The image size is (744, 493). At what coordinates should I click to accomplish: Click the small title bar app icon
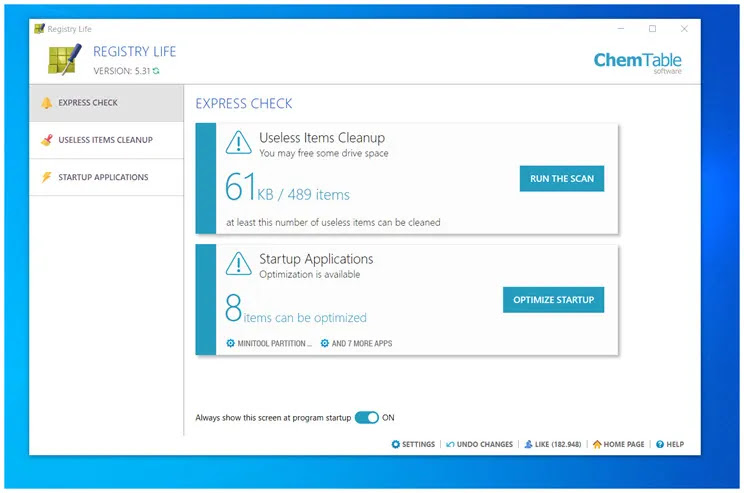click(x=39, y=28)
